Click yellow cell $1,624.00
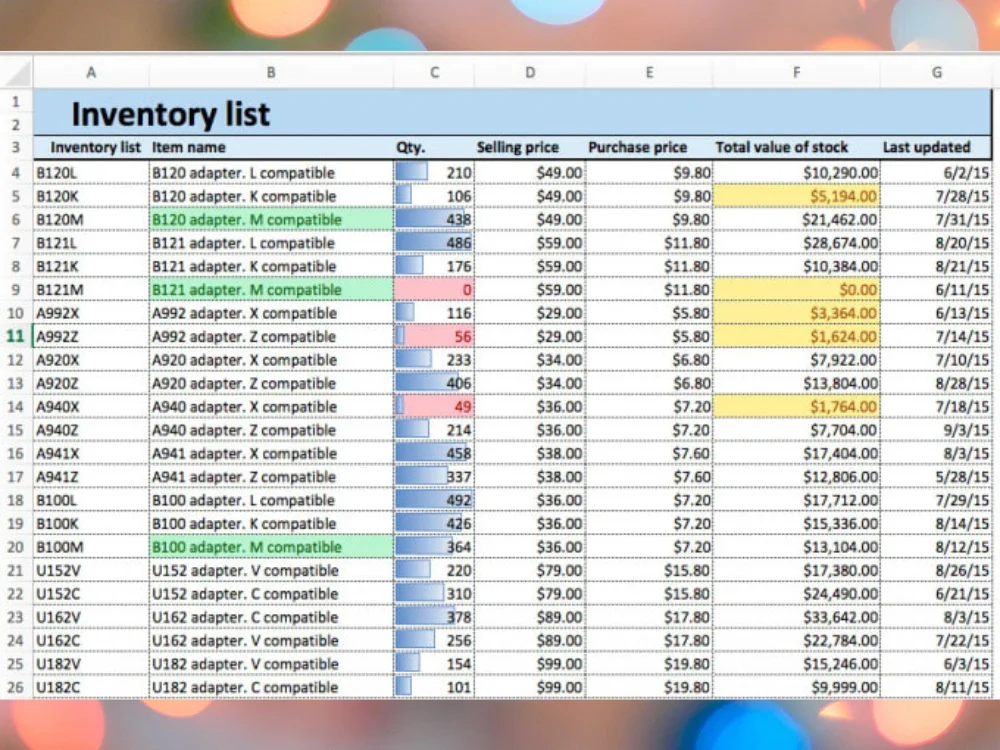Image resolution: width=1000 pixels, height=750 pixels. click(x=796, y=336)
